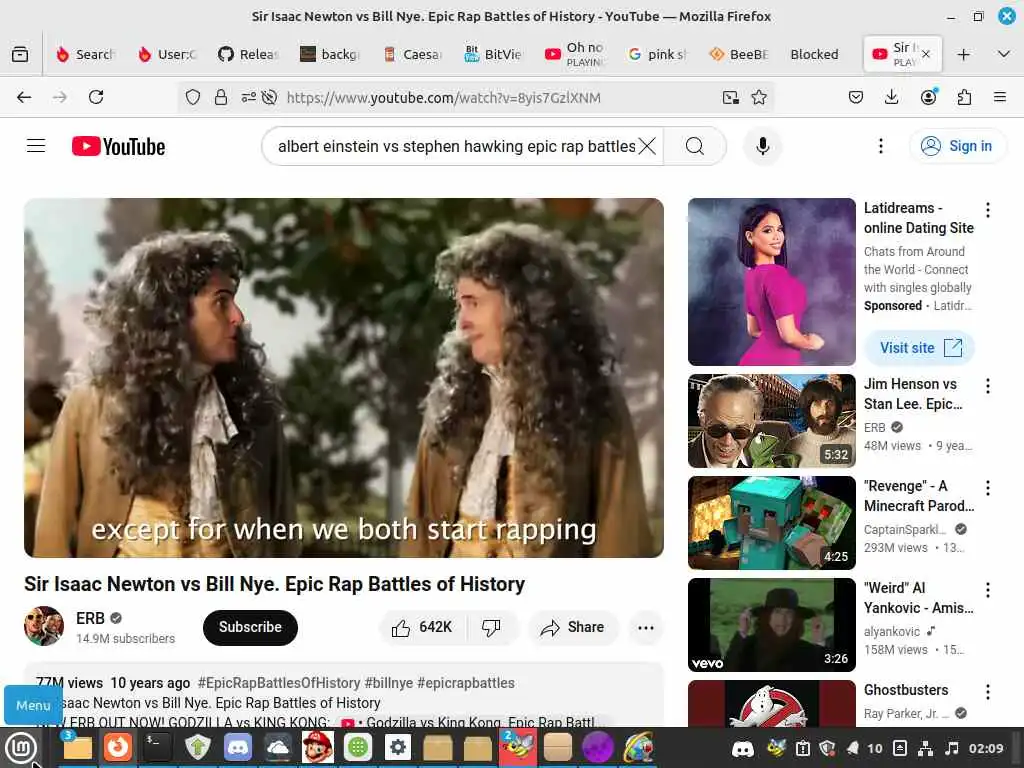Go back in Firefox
This screenshot has width=1024, height=768.
24,97
